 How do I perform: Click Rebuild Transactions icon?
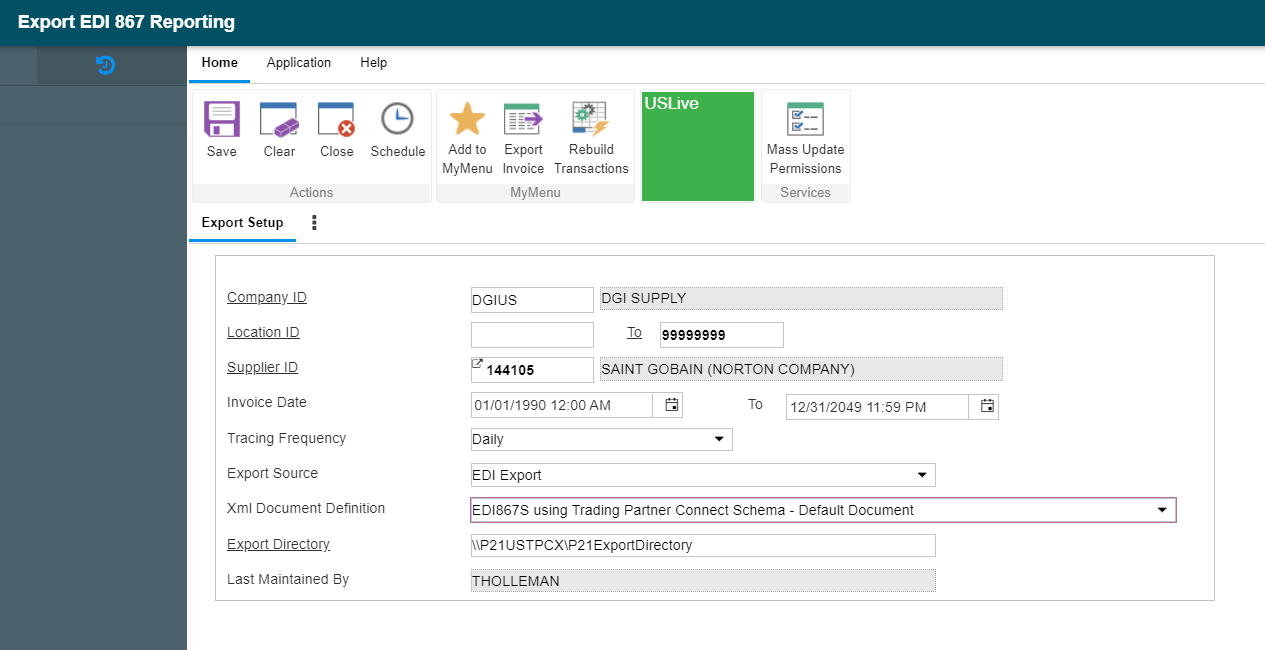[x=591, y=120]
